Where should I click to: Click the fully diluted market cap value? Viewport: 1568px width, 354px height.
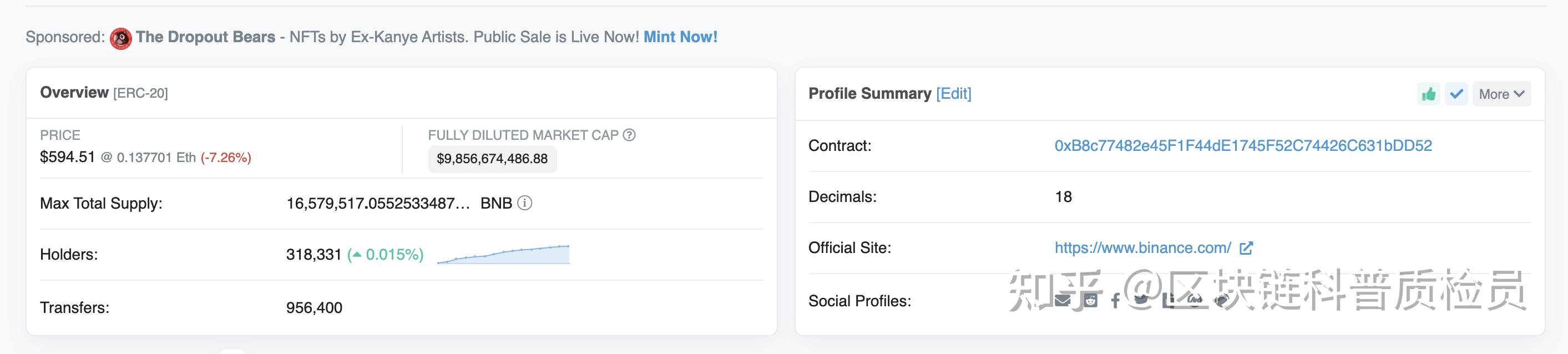click(492, 159)
